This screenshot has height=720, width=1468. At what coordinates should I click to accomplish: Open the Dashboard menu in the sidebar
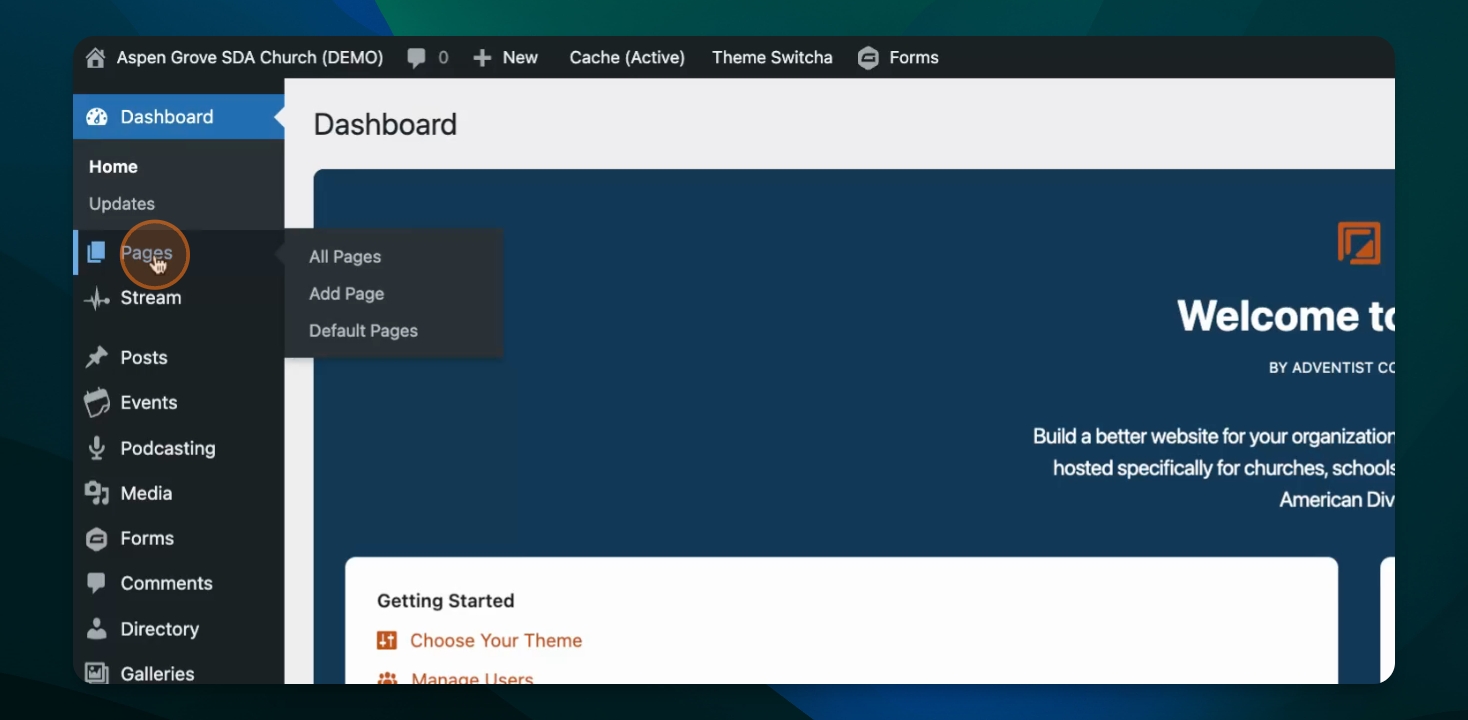(x=178, y=117)
